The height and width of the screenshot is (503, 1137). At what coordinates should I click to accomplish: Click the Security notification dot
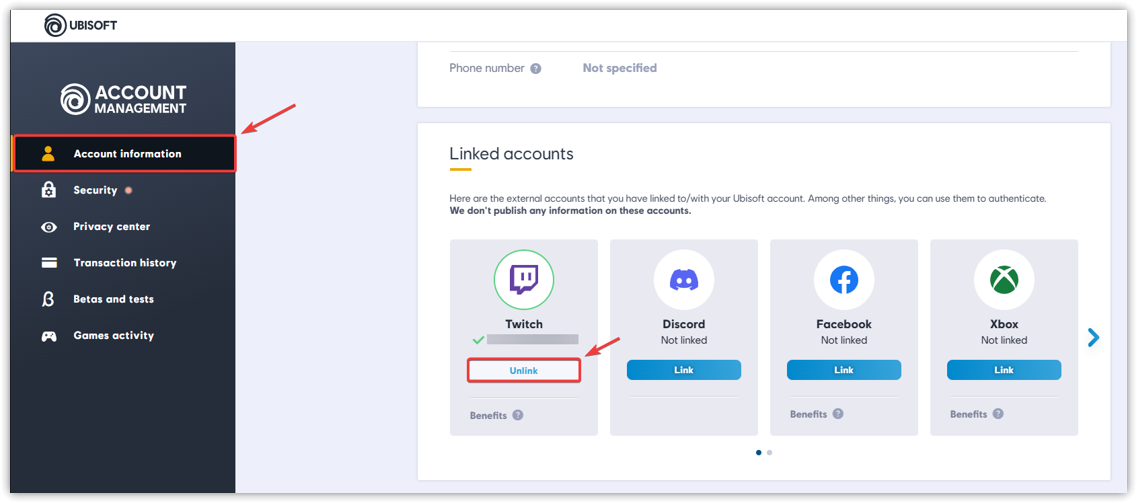point(128,190)
